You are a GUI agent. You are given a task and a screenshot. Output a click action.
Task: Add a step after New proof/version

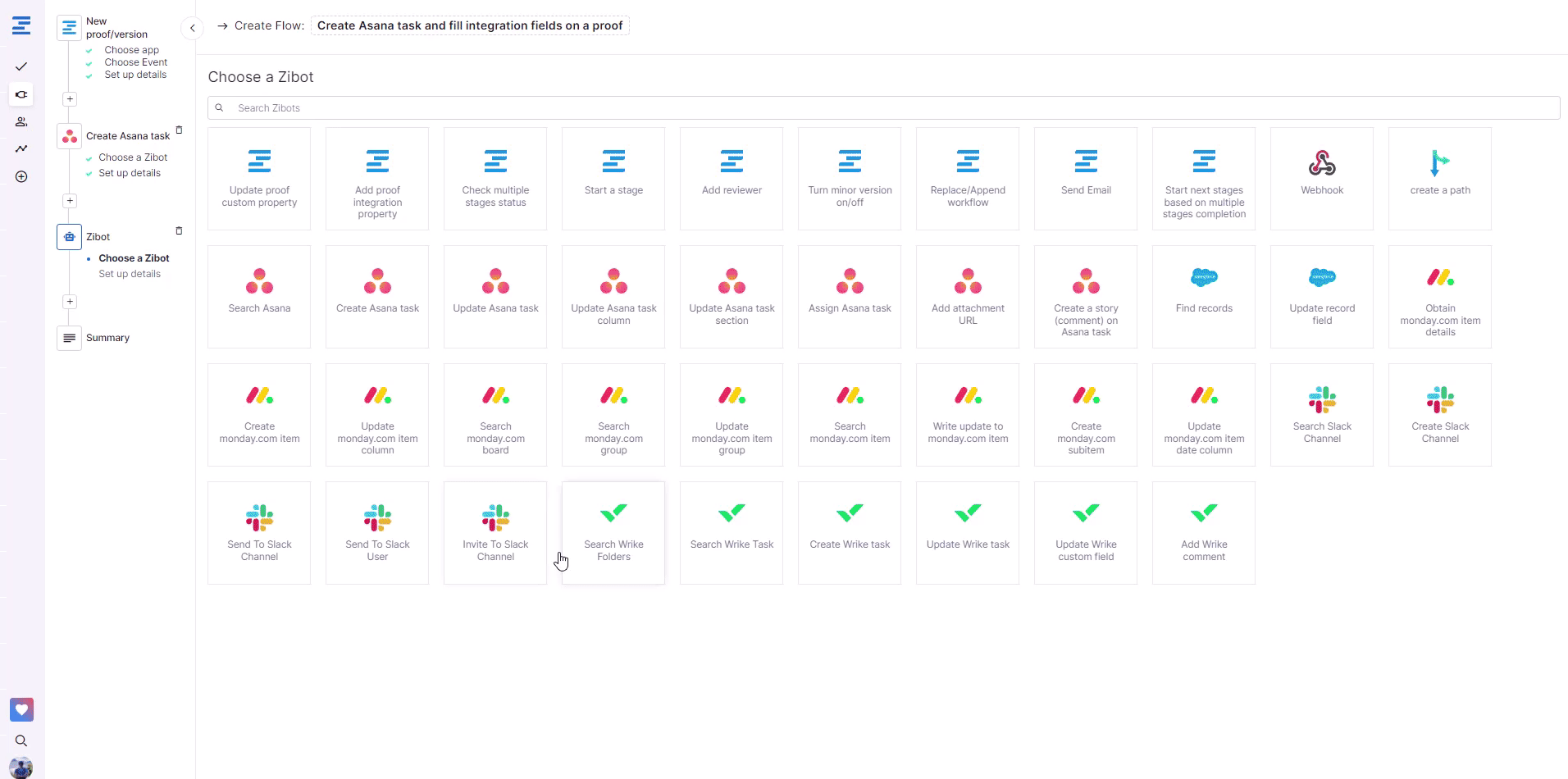[70, 99]
